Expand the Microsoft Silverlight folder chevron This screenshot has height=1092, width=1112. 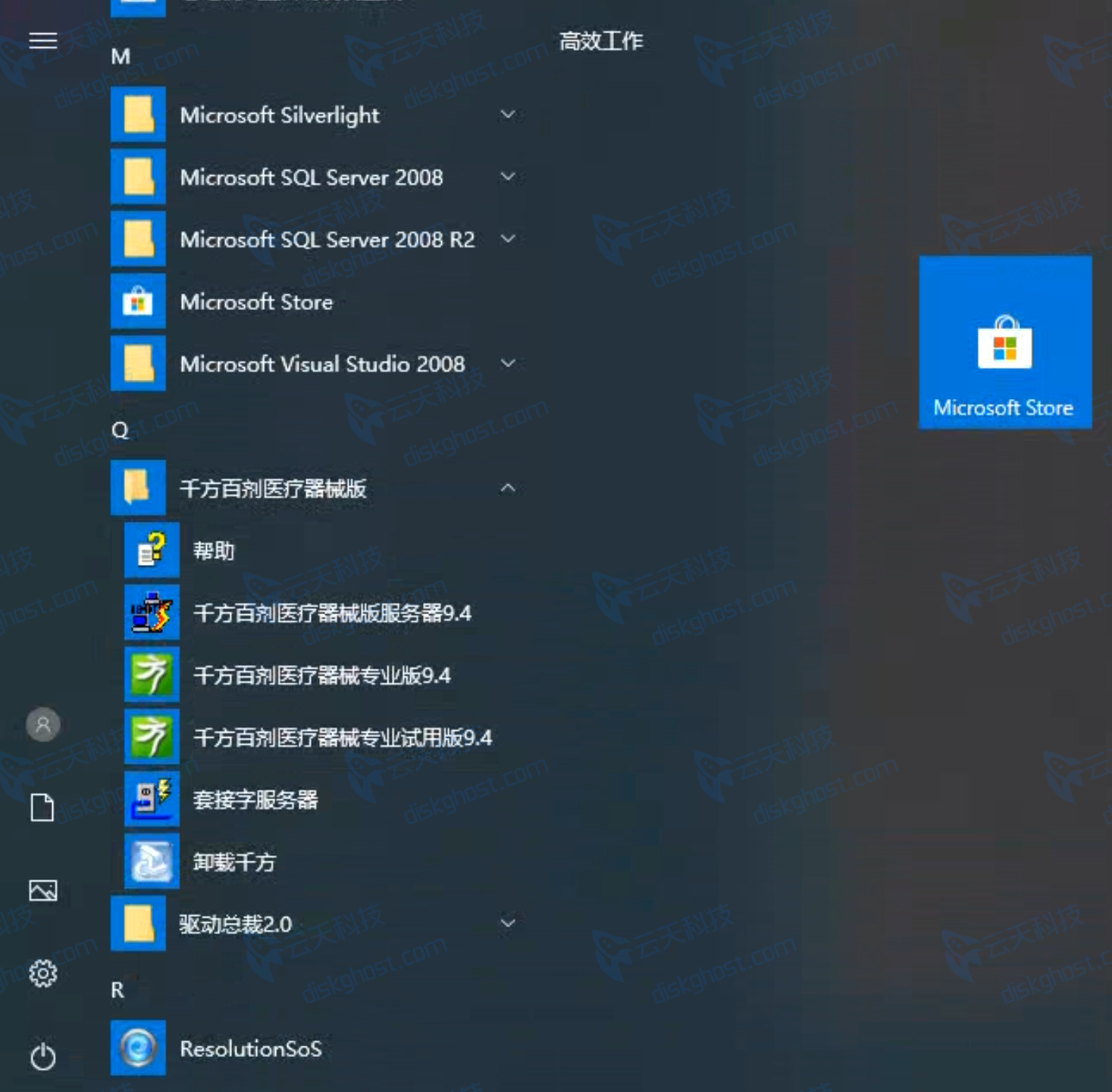[508, 115]
